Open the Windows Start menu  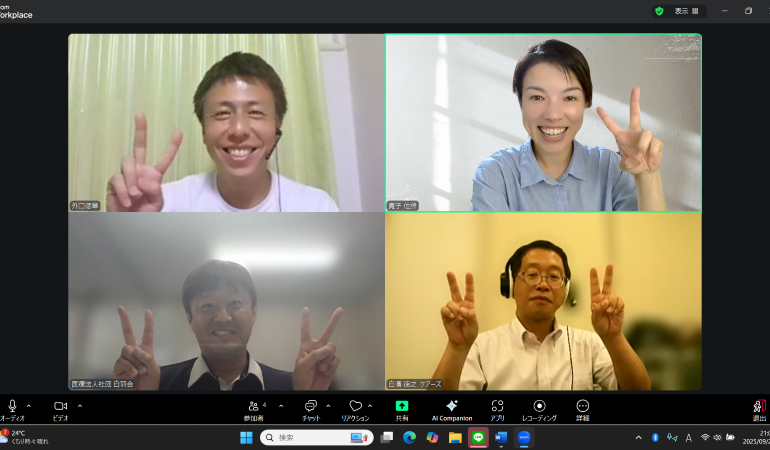tap(246, 437)
